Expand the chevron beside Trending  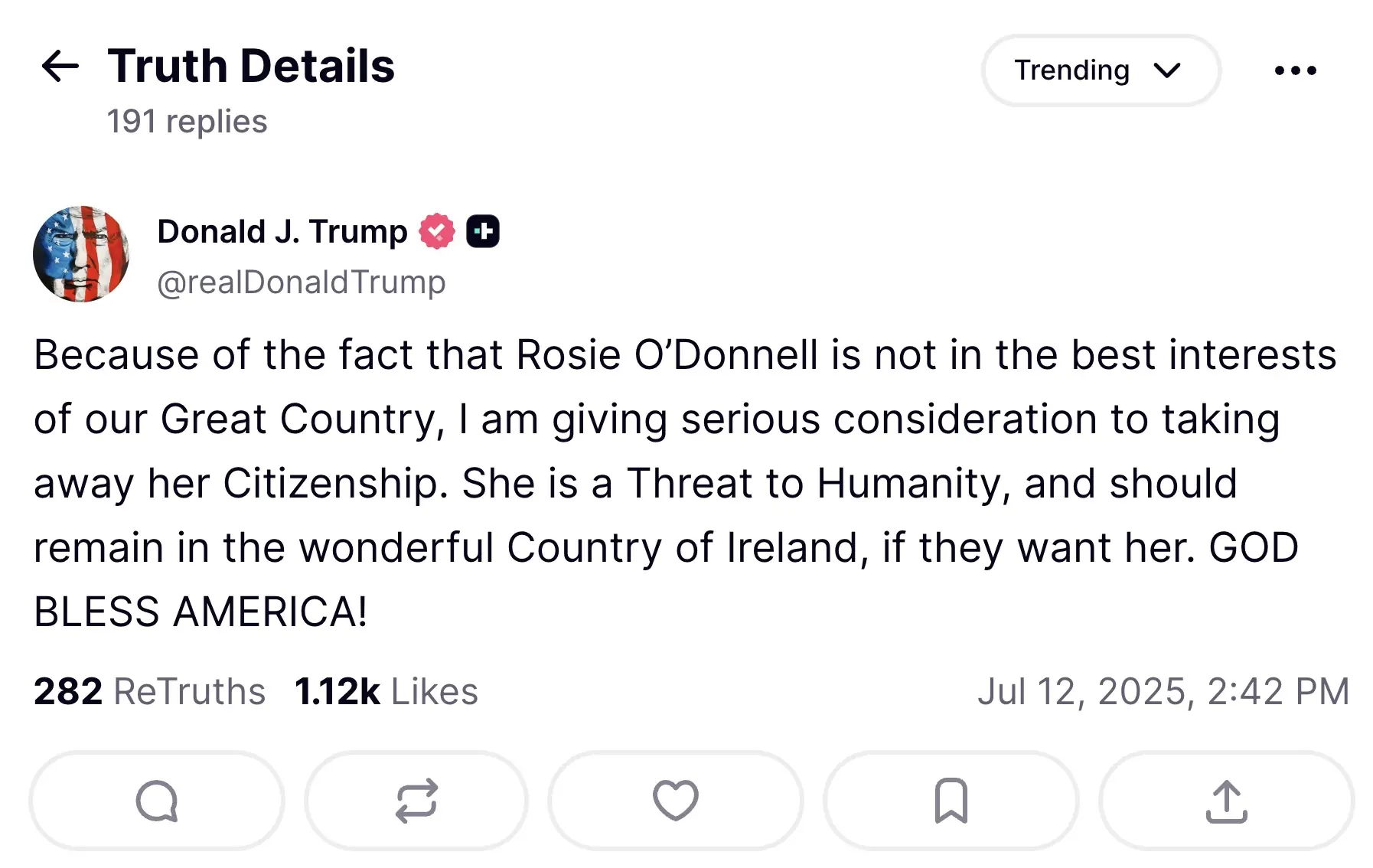[1167, 70]
